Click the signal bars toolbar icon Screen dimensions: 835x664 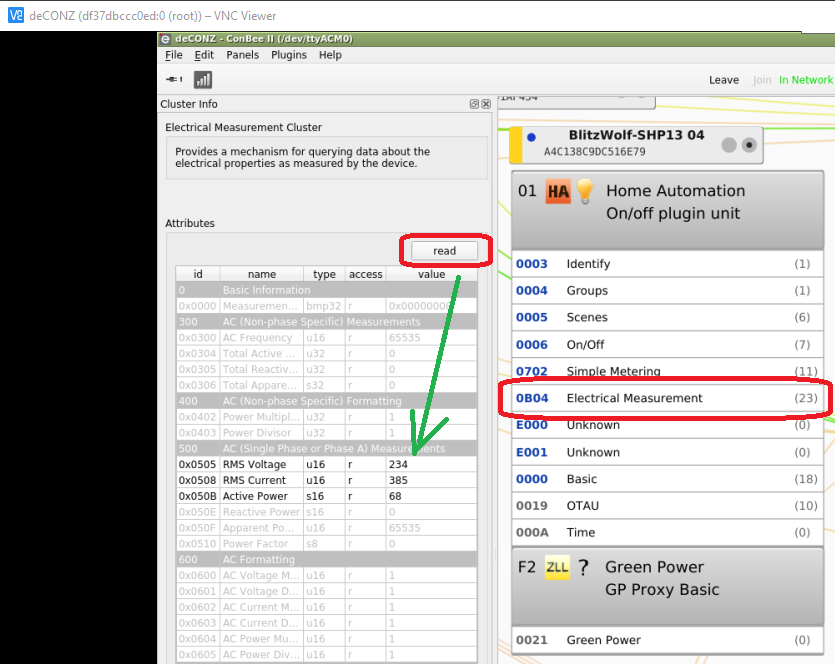tap(203, 80)
